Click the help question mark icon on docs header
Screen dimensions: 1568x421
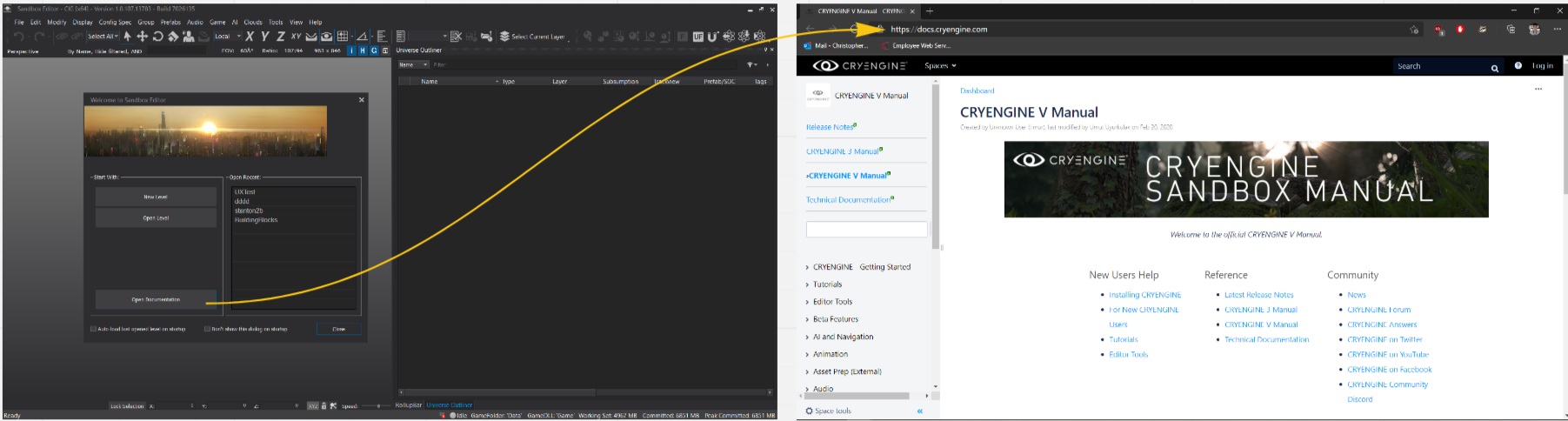[1518, 65]
